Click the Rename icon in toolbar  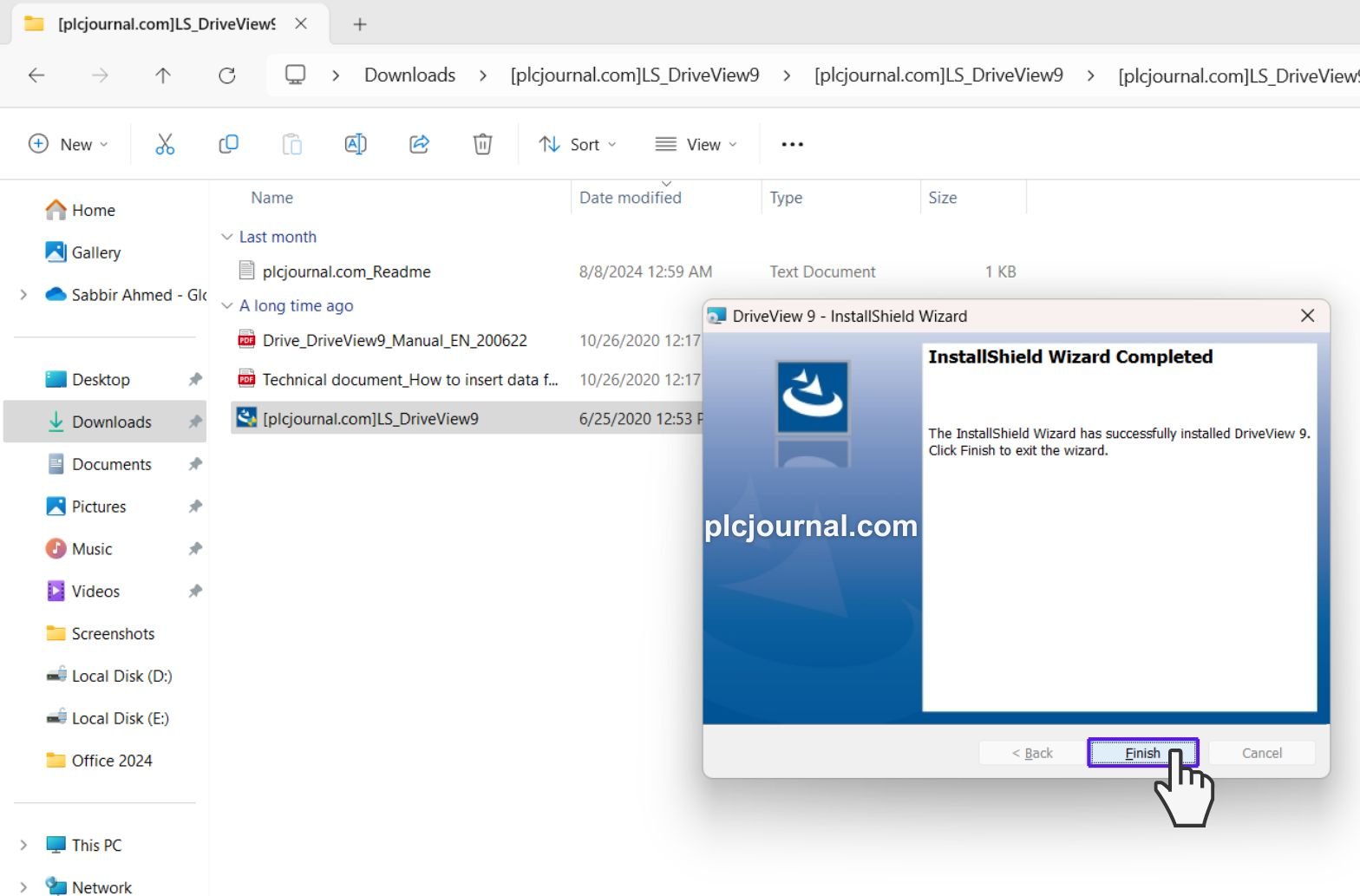pyautogui.click(x=356, y=144)
